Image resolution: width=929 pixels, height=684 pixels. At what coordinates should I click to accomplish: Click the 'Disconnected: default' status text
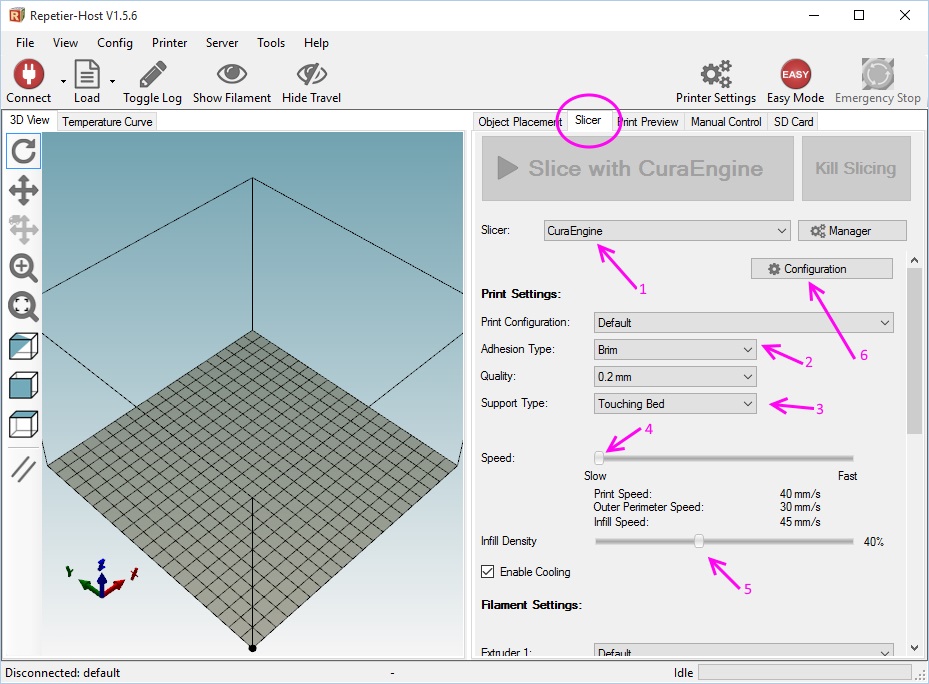[x=63, y=673]
